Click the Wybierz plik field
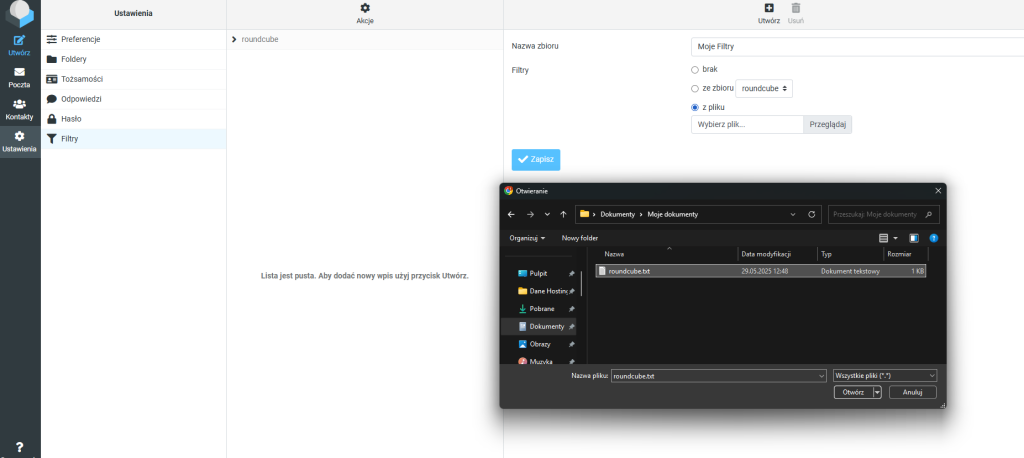 pos(747,124)
